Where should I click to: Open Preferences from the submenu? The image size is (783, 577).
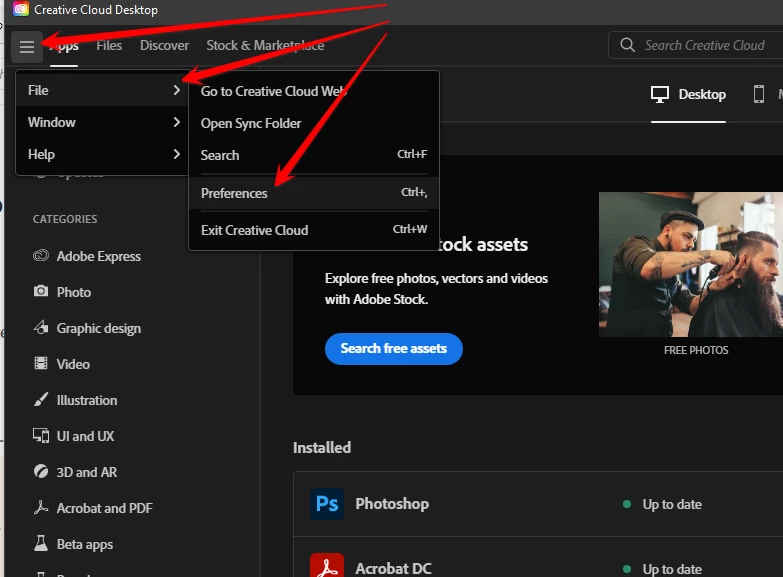click(x=314, y=193)
